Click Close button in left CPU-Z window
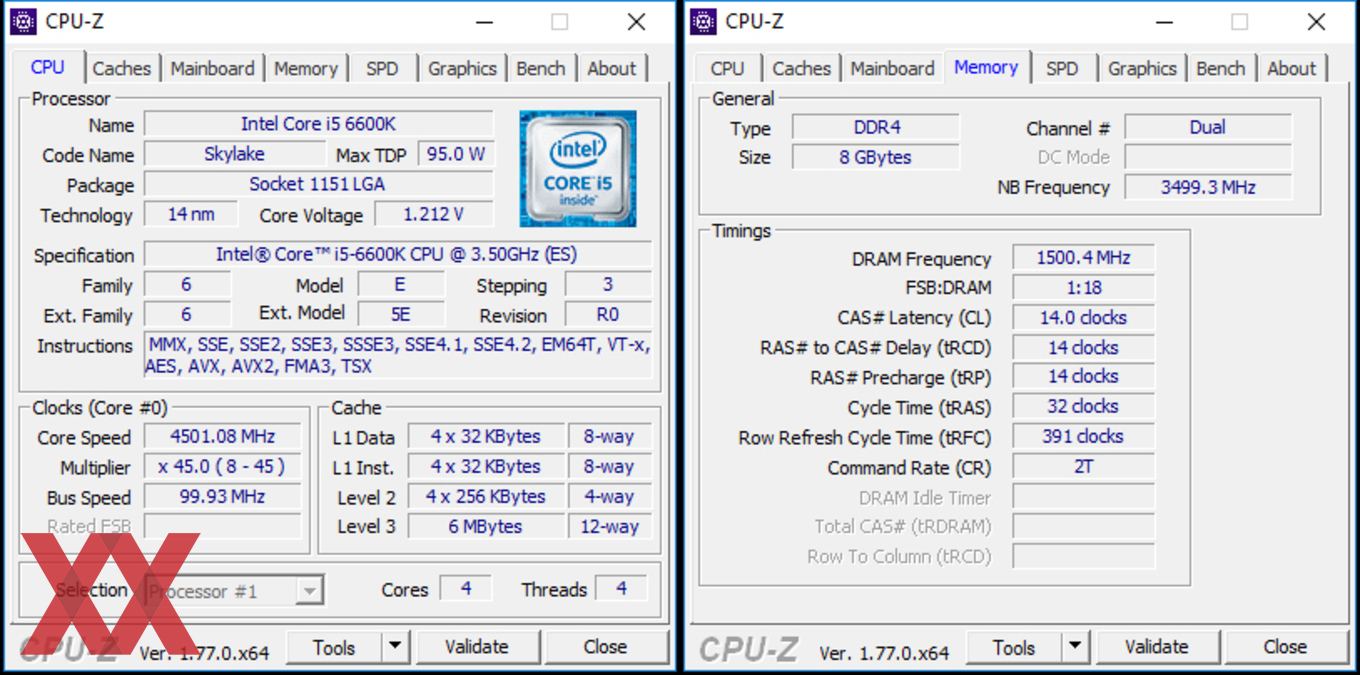Image resolution: width=1360 pixels, height=675 pixels. point(606,648)
